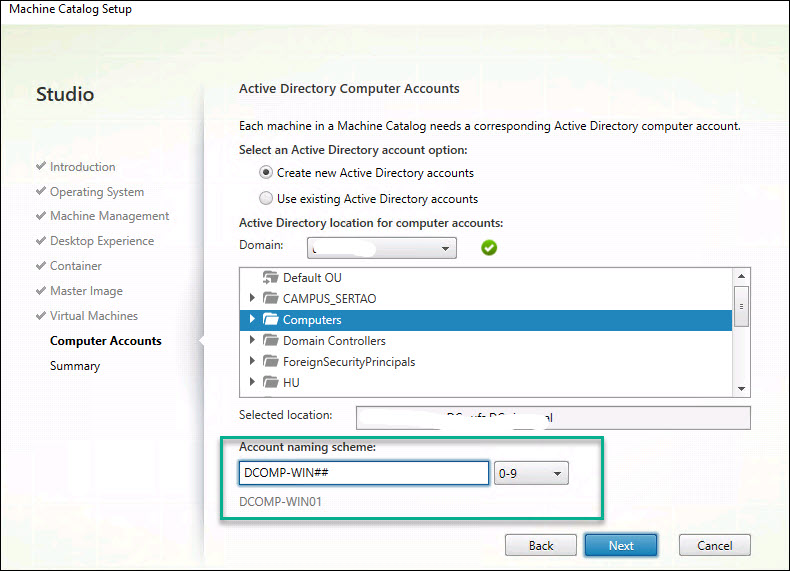Select the Computers OU in the tree
The image size is (790, 571).
312,320
